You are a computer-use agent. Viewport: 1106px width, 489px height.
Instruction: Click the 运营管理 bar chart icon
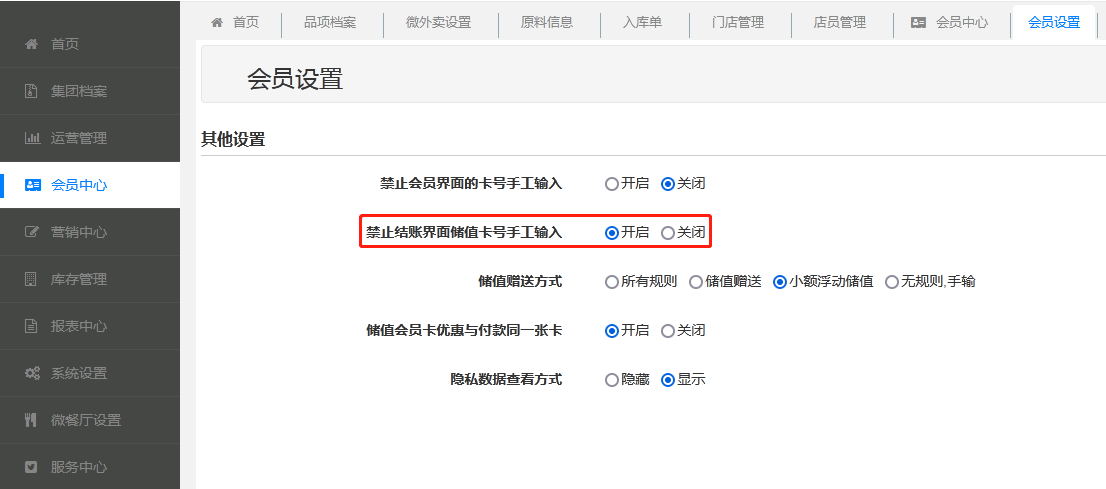[x=32, y=138]
